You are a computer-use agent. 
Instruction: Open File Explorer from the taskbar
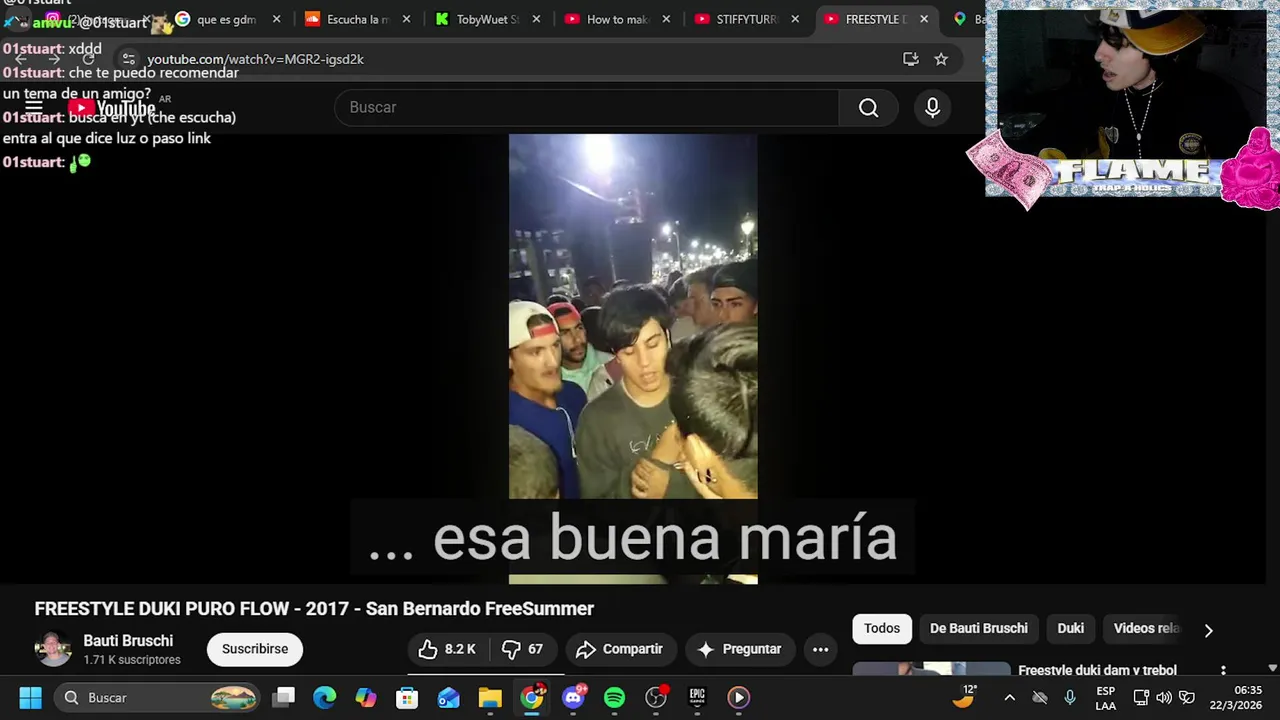(x=490, y=697)
